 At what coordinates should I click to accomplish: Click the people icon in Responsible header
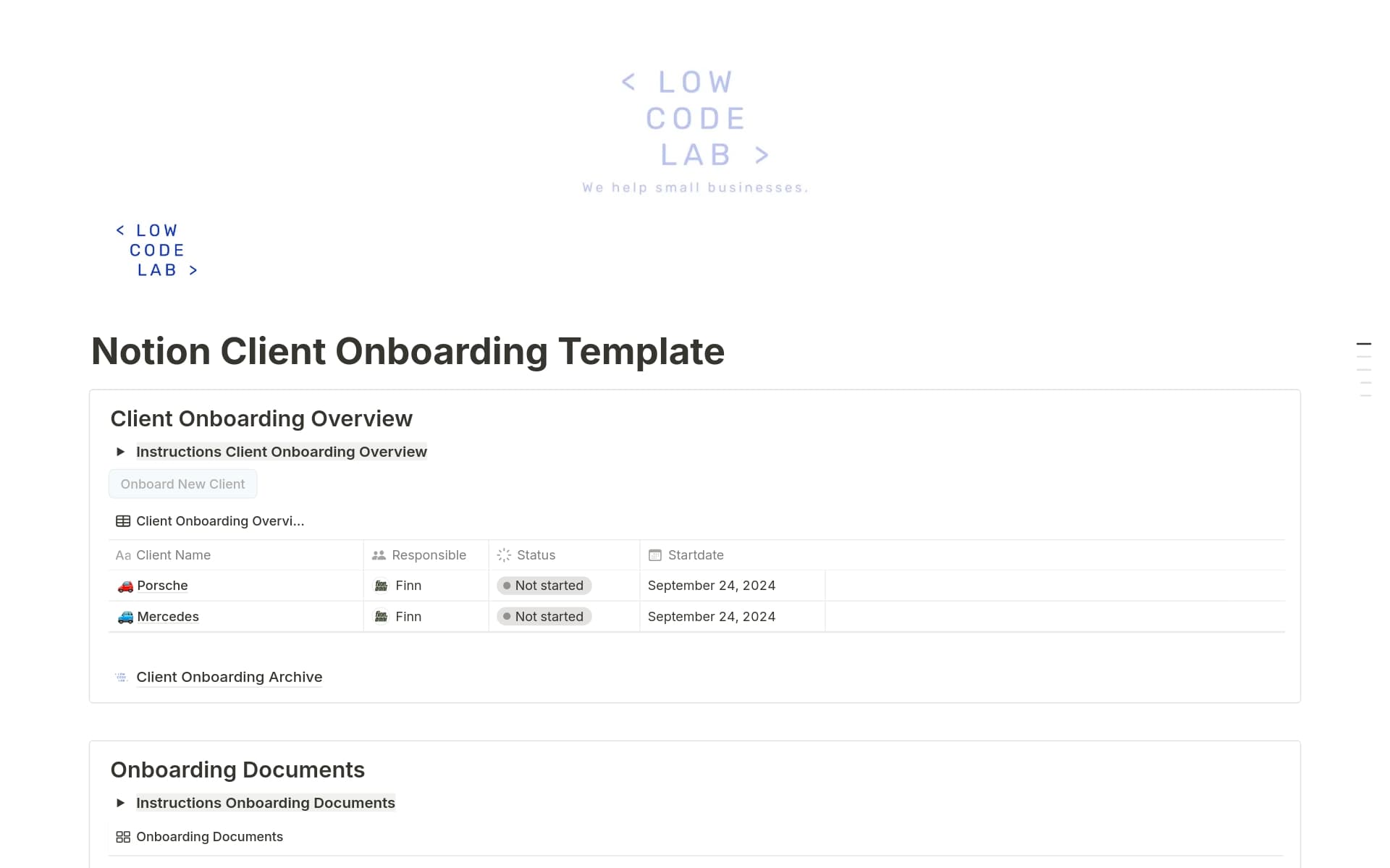(x=378, y=555)
